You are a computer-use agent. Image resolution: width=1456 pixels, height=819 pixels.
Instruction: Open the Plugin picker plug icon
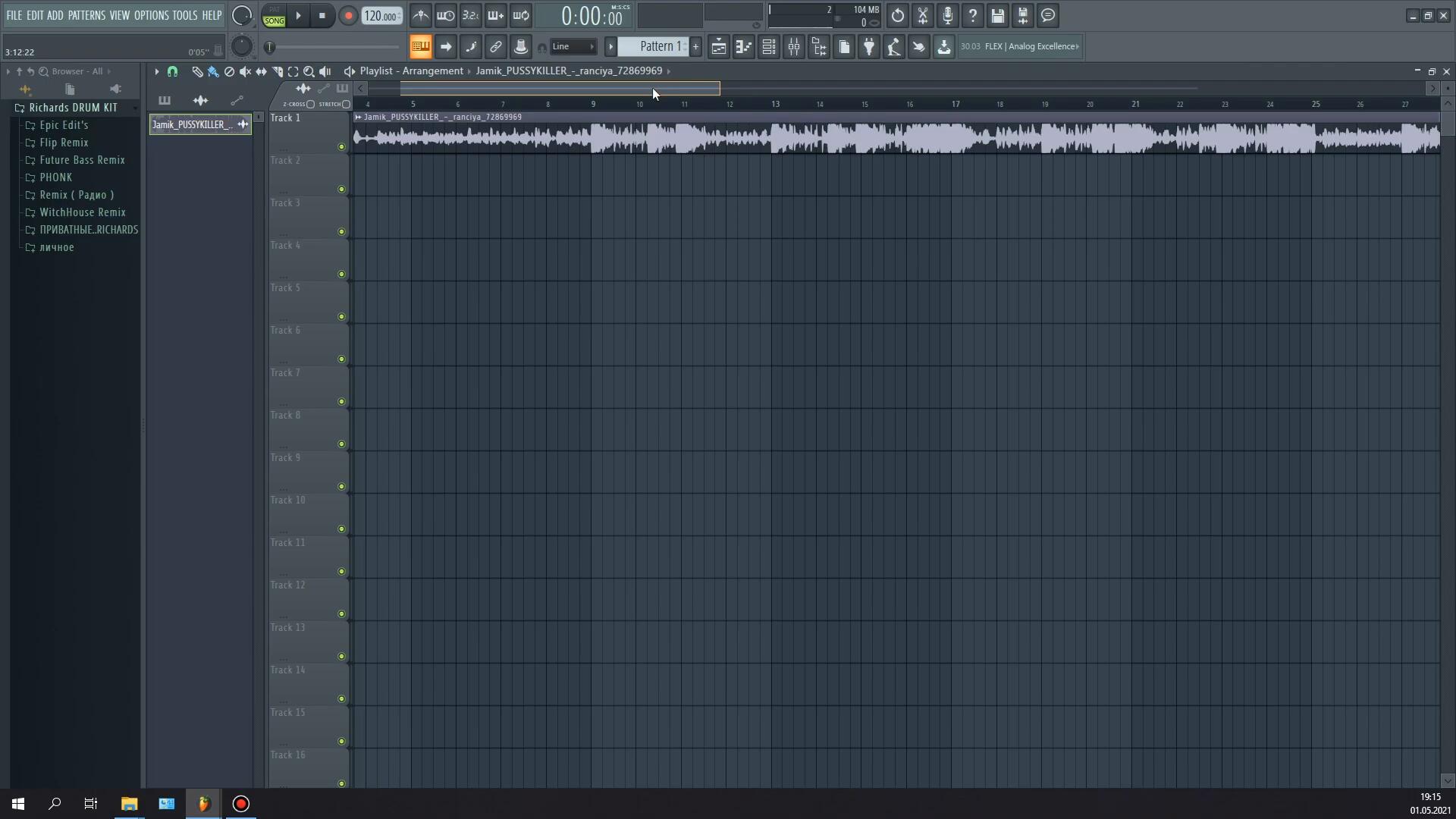click(x=869, y=47)
